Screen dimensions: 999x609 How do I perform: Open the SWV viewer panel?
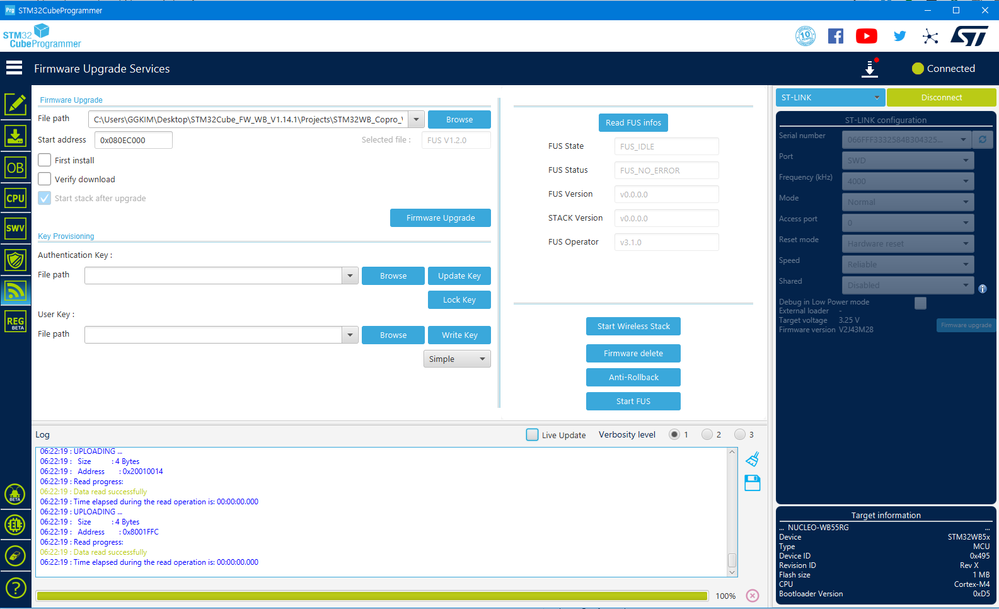click(x=15, y=228)
